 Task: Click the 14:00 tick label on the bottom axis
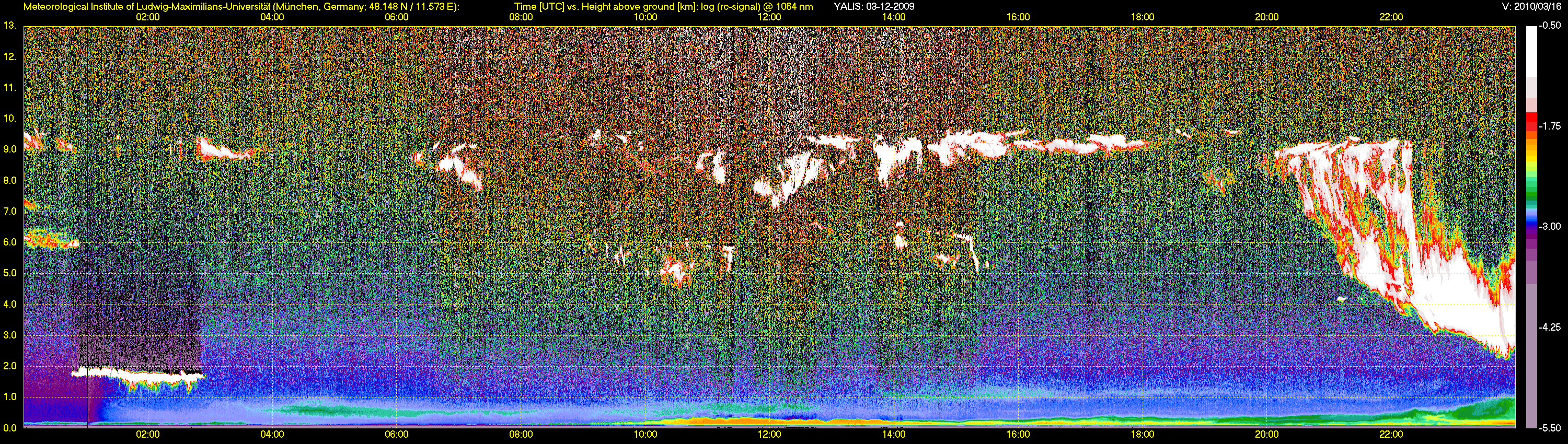click(894, 435)
